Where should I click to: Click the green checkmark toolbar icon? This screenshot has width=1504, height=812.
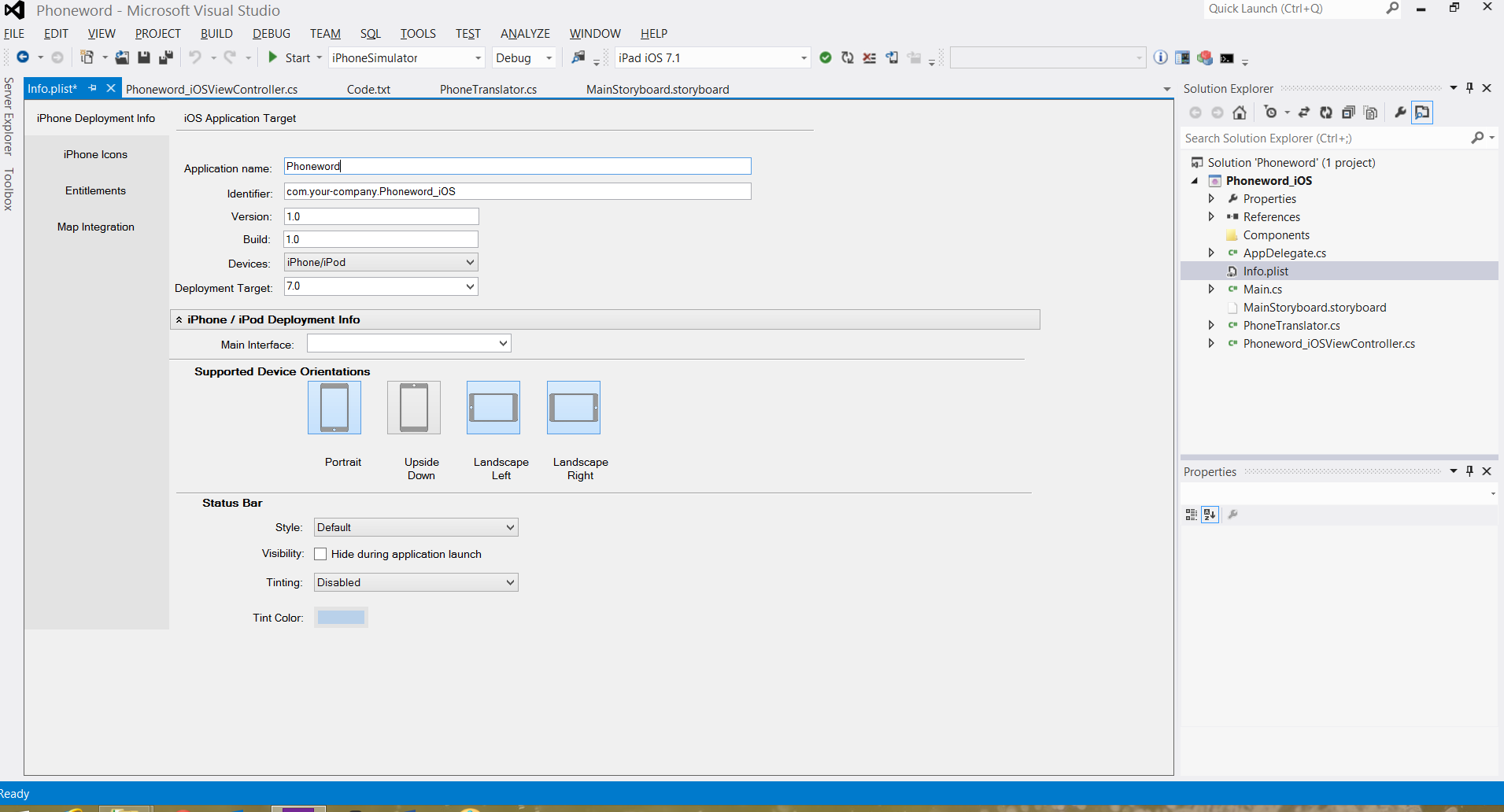tap(826, 57)
